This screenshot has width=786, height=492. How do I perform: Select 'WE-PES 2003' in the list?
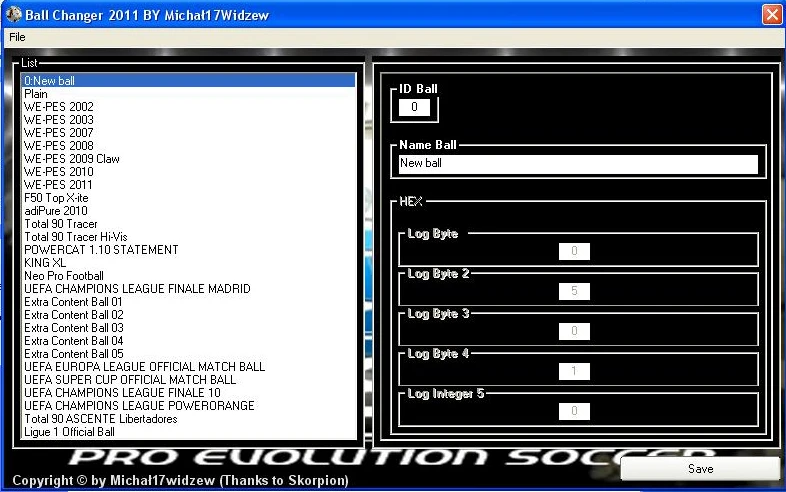coord(188,120)
